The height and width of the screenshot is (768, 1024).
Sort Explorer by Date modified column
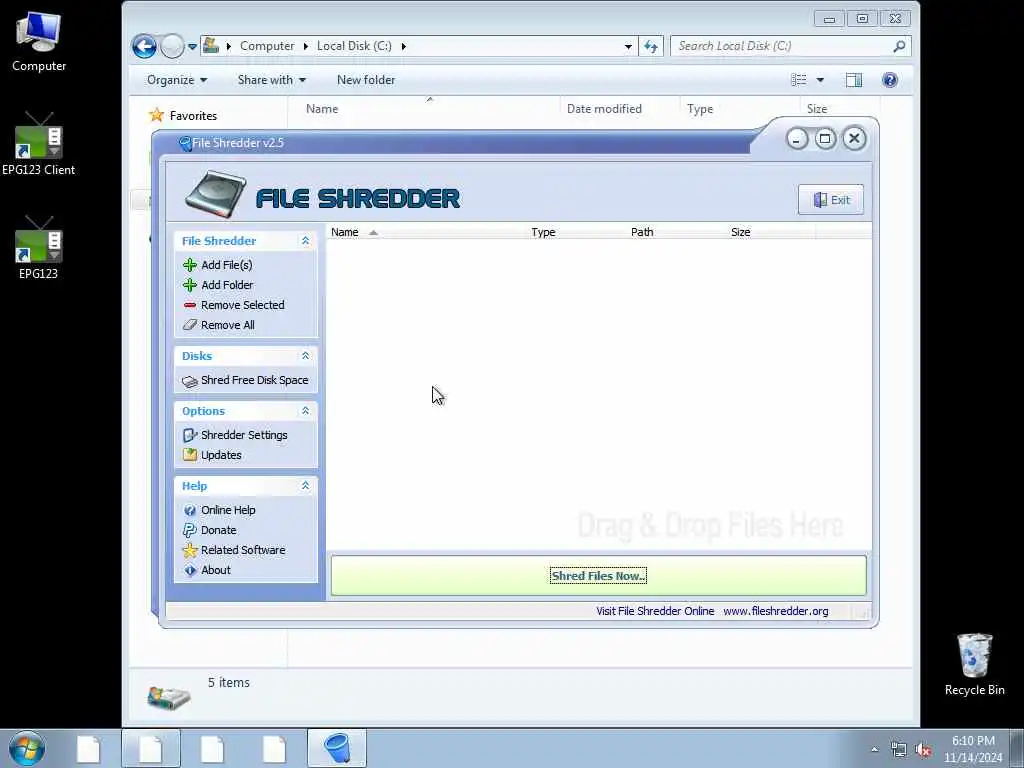[618, 109]
